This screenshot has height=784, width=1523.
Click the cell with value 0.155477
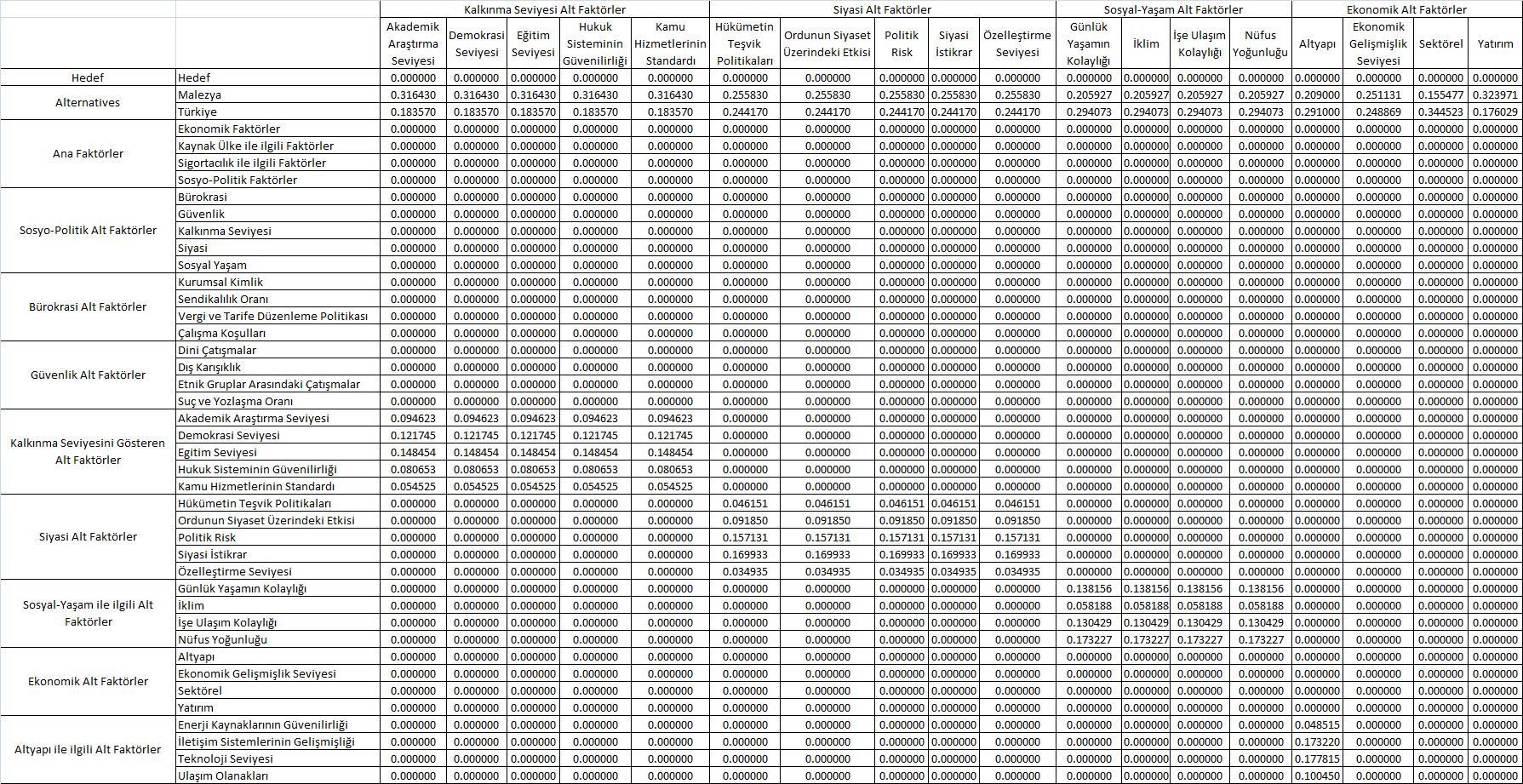click(x=1440, y=94)
